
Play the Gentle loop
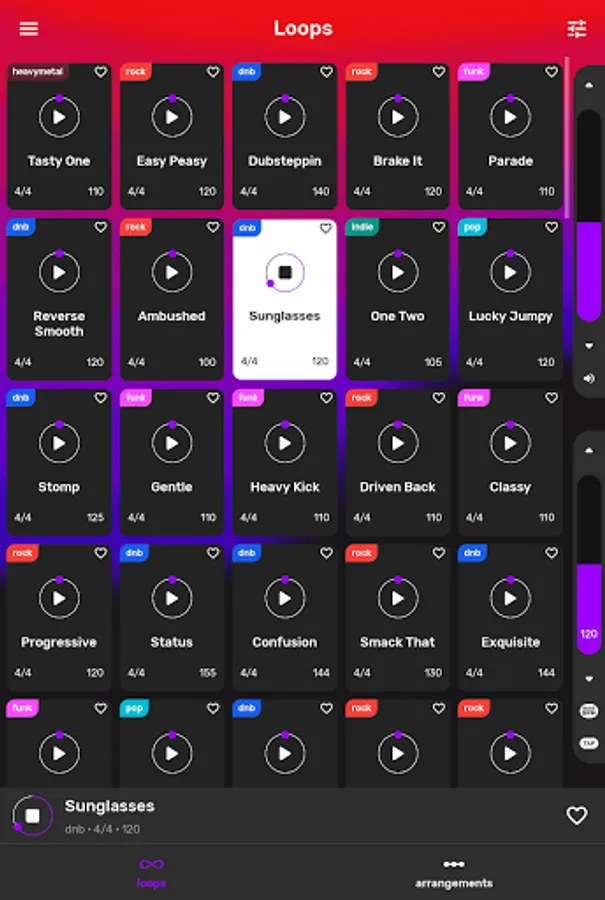pyautogui.click(x=172, y=443)
